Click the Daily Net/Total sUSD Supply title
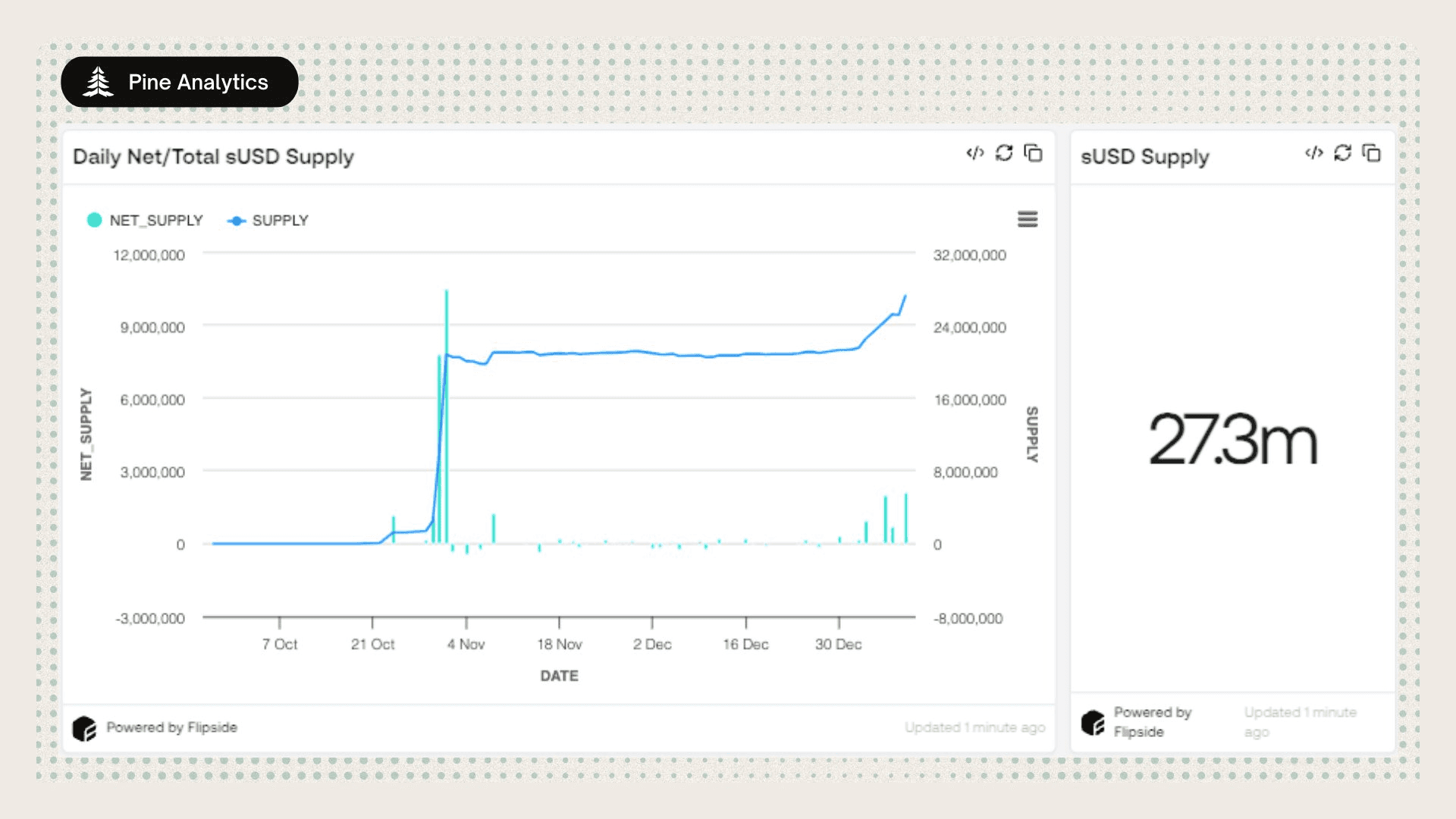 [x=213, y=156]
